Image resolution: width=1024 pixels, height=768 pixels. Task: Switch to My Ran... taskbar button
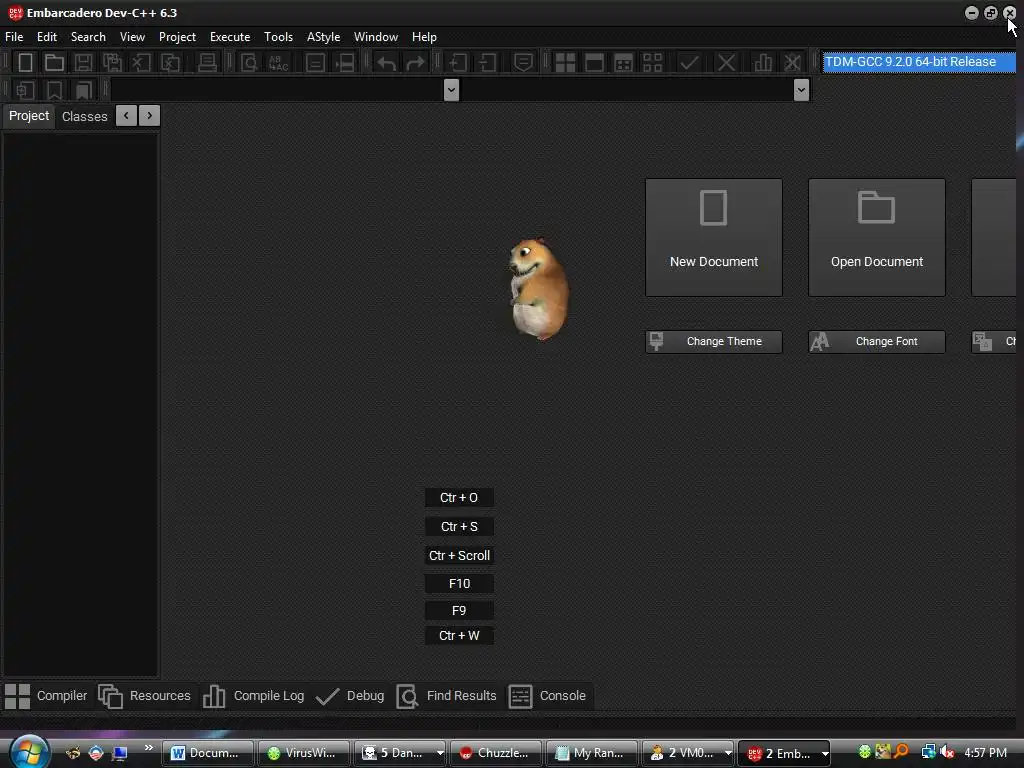(x=592, y=753)
